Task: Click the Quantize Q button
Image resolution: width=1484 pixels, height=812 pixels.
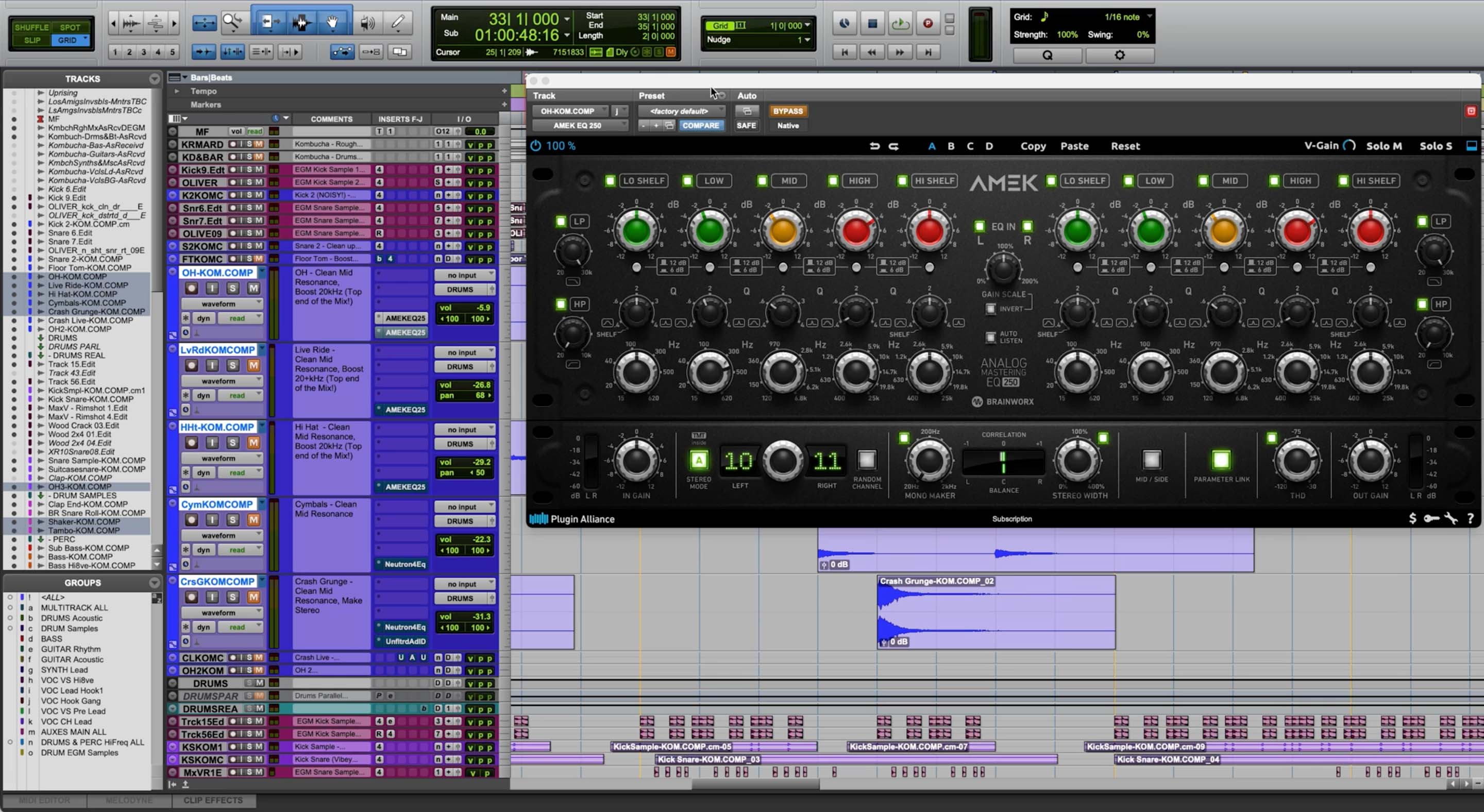Action: click(1048, 55)
